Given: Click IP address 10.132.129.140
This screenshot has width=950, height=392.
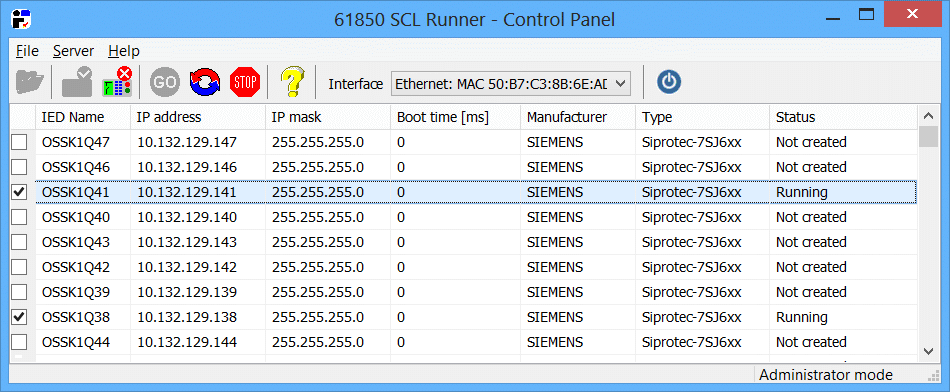Looking at the screenshot, I should (x=187, y=217).
